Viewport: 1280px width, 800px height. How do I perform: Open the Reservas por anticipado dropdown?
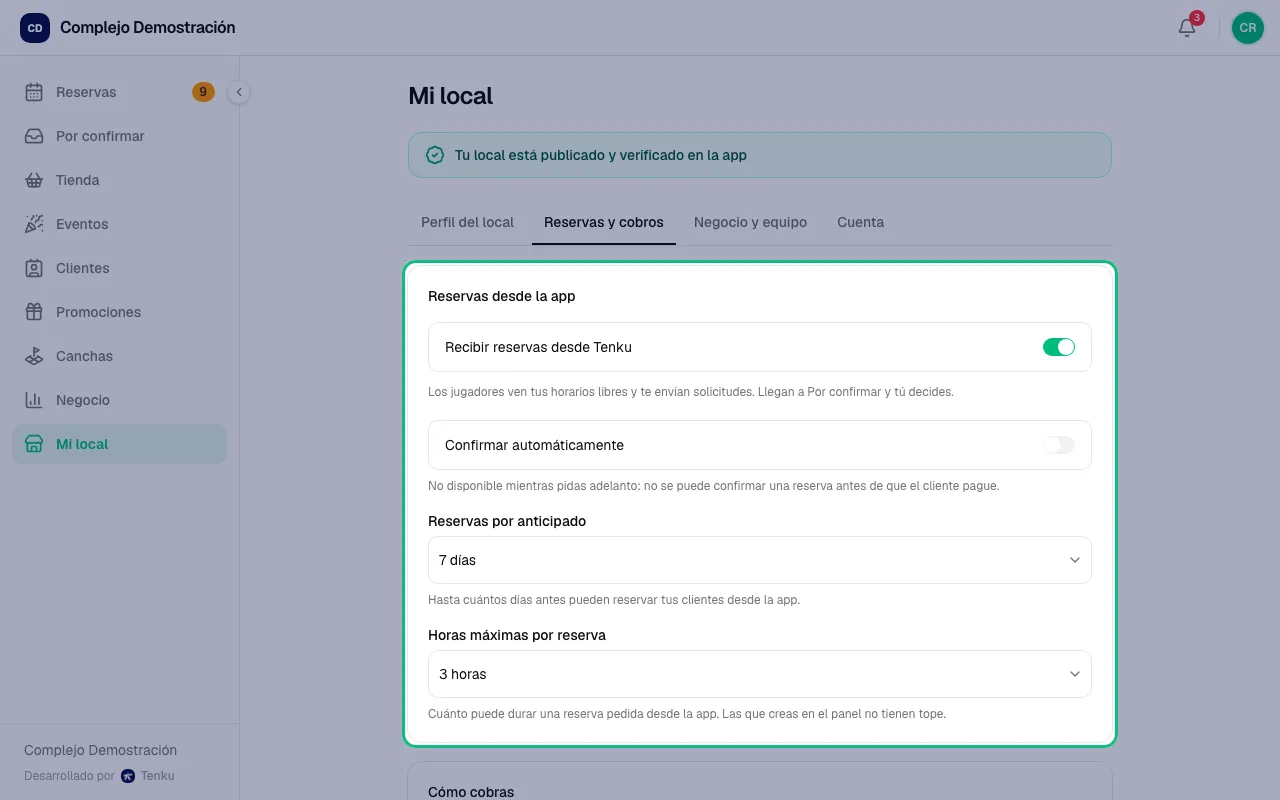(x=760, y=560)
